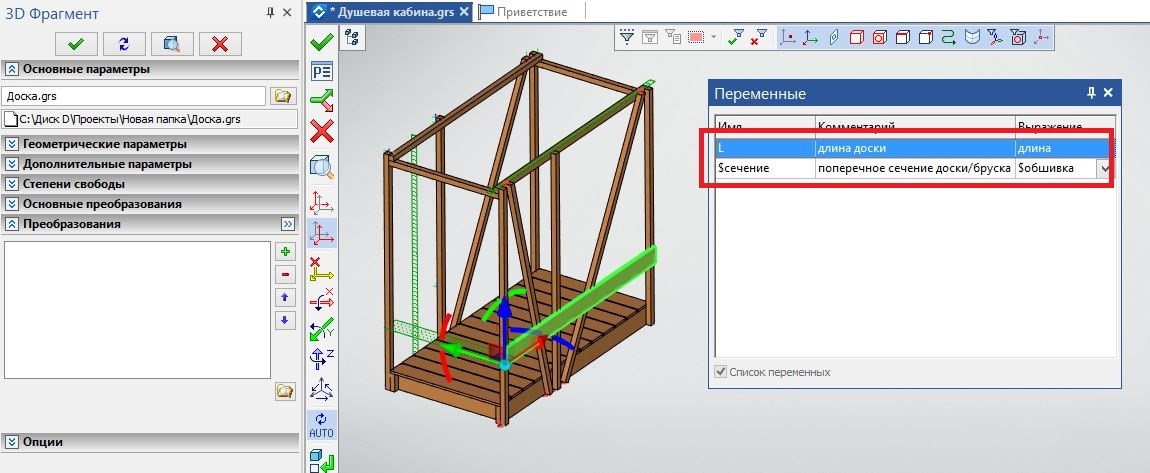This screenshot has height=473, width=1150.
Task: Click the blue refresh arrows button
Action: click(123, 43)
